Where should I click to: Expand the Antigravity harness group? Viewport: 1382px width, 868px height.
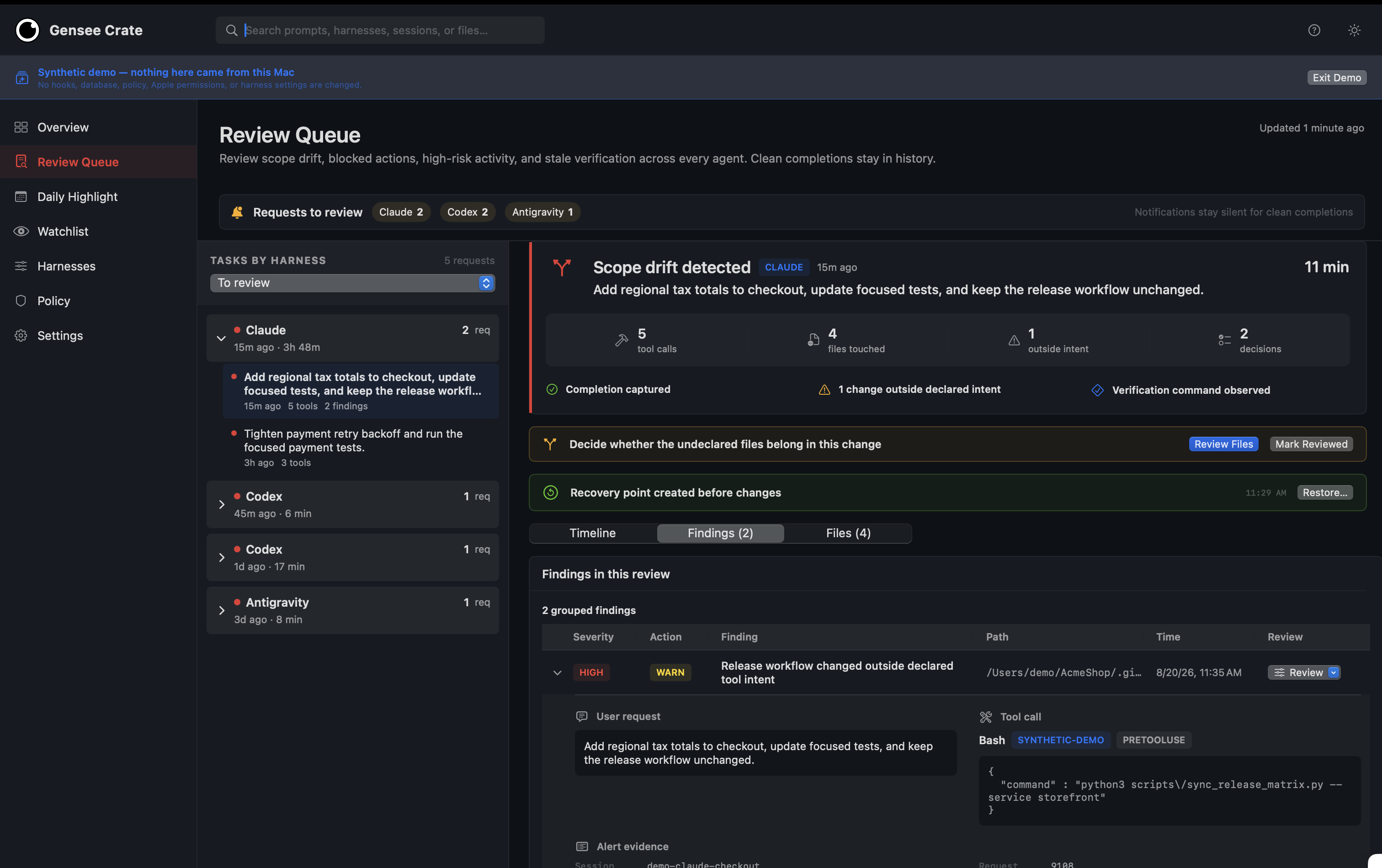(x=222, y=610)
